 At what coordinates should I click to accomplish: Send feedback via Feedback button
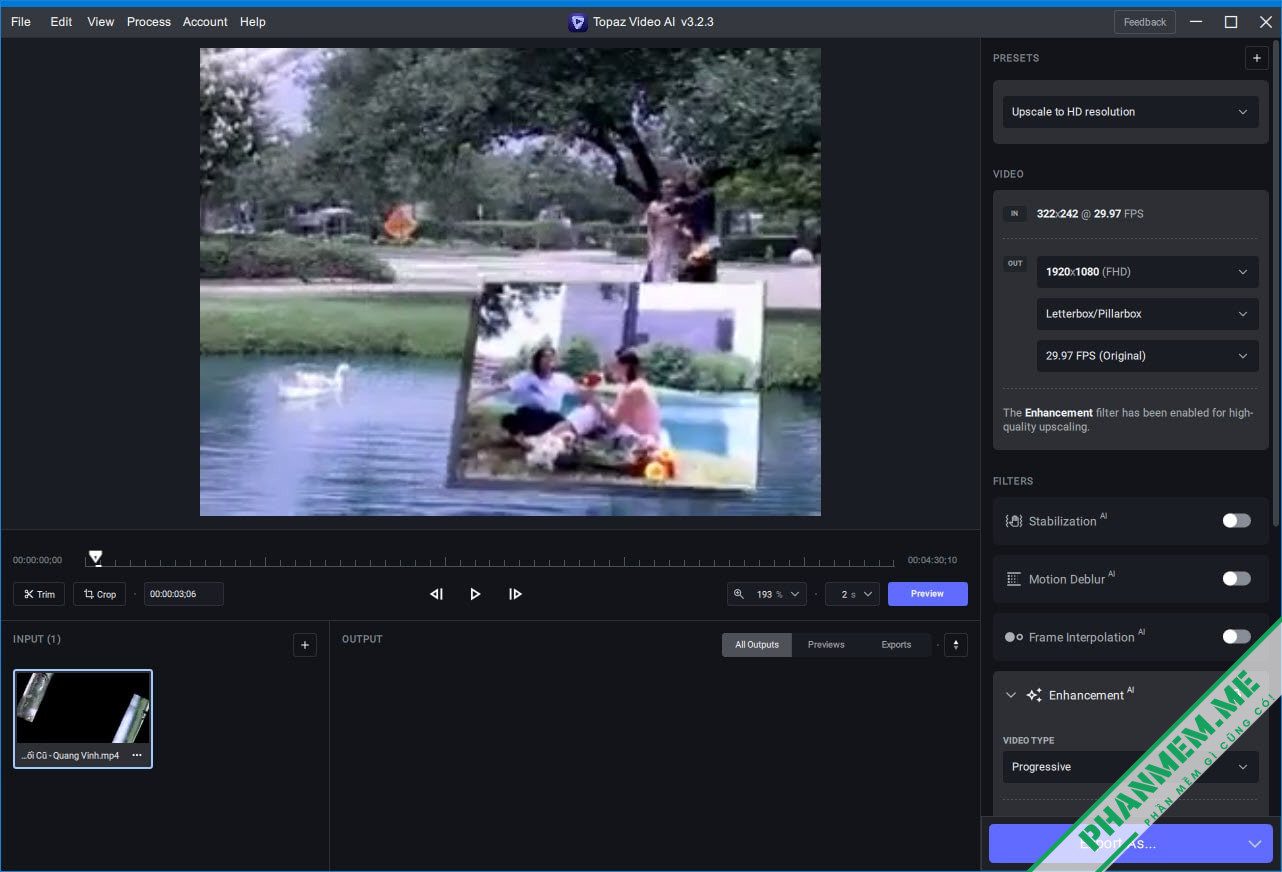[x=1145, y=22]
